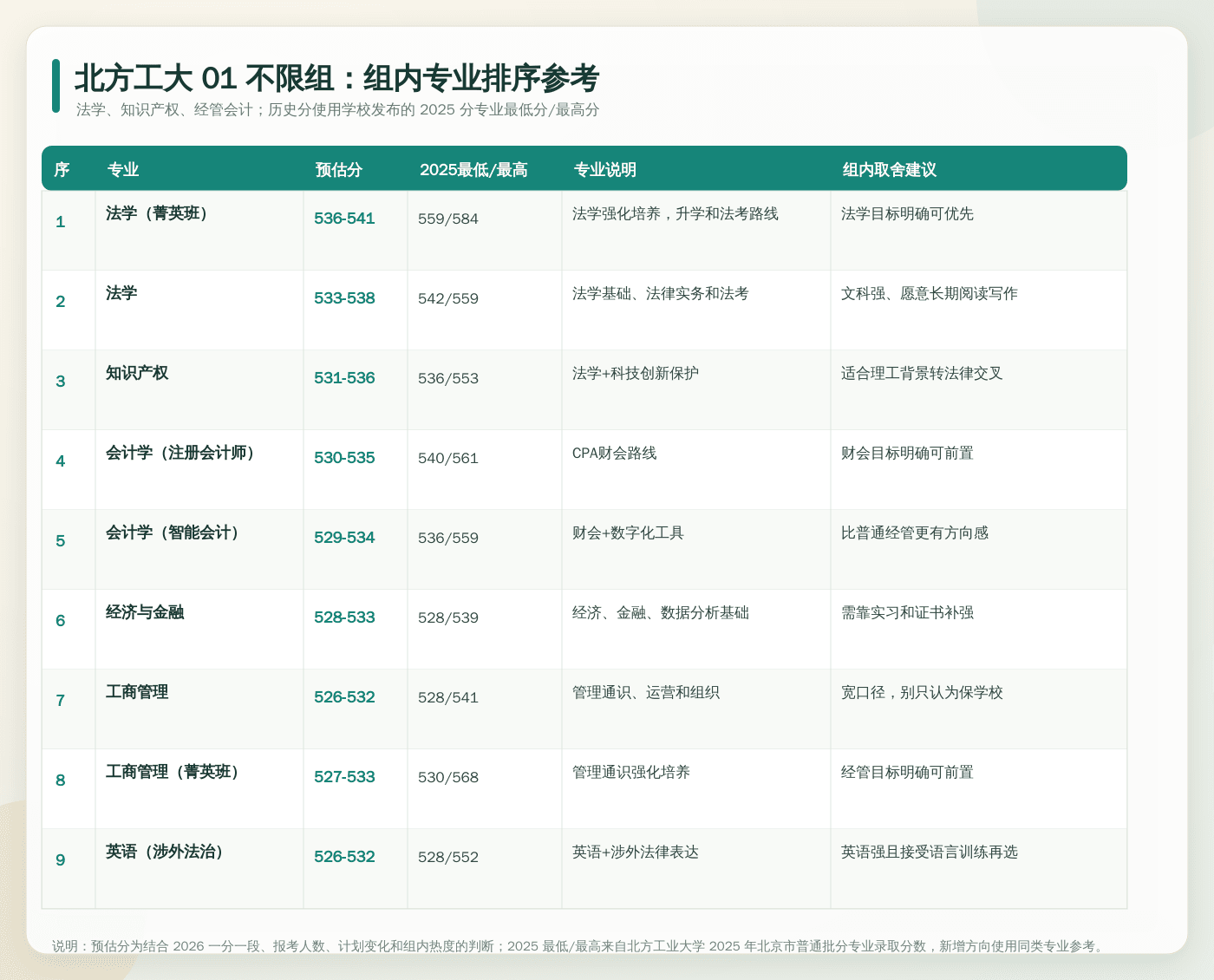1214x980 pixels.
Task: Click the 528/552 score value
Action: point(448,857)
